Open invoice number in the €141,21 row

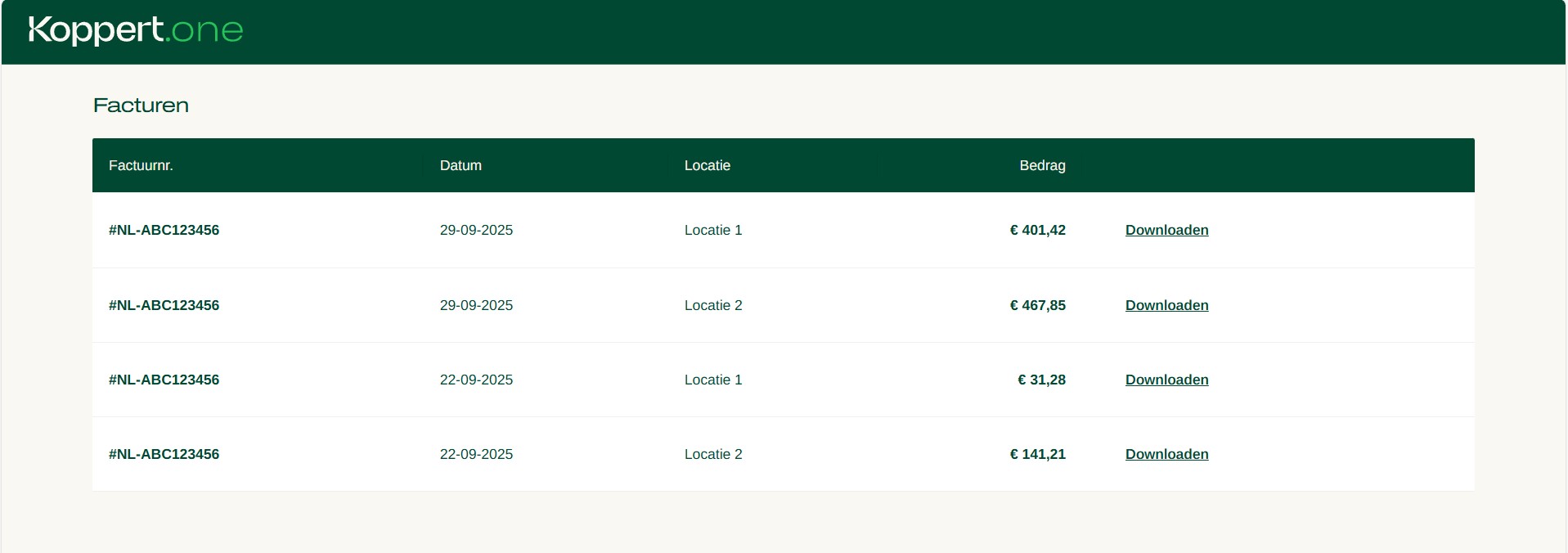[x=164, y=454]
